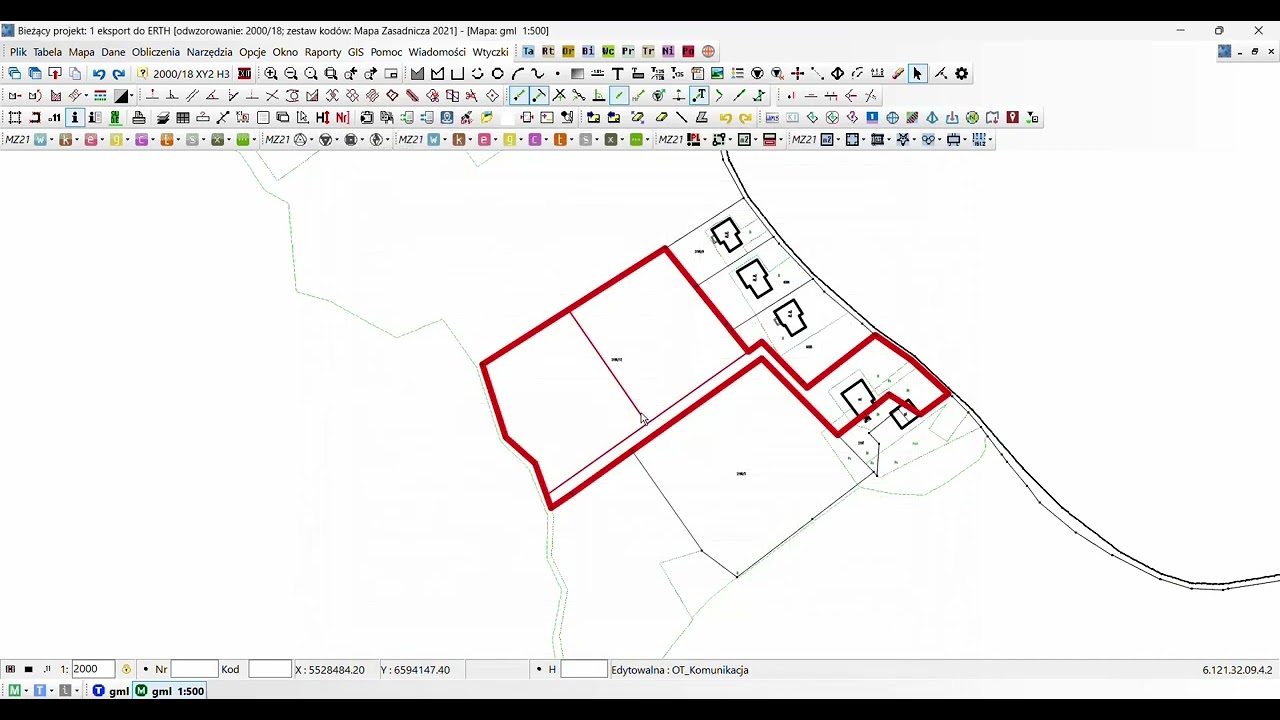The height and width of the screenshot is (720, 1280).
Task: Click the lock icon beside scale field
Action: [x=126, y=669]
